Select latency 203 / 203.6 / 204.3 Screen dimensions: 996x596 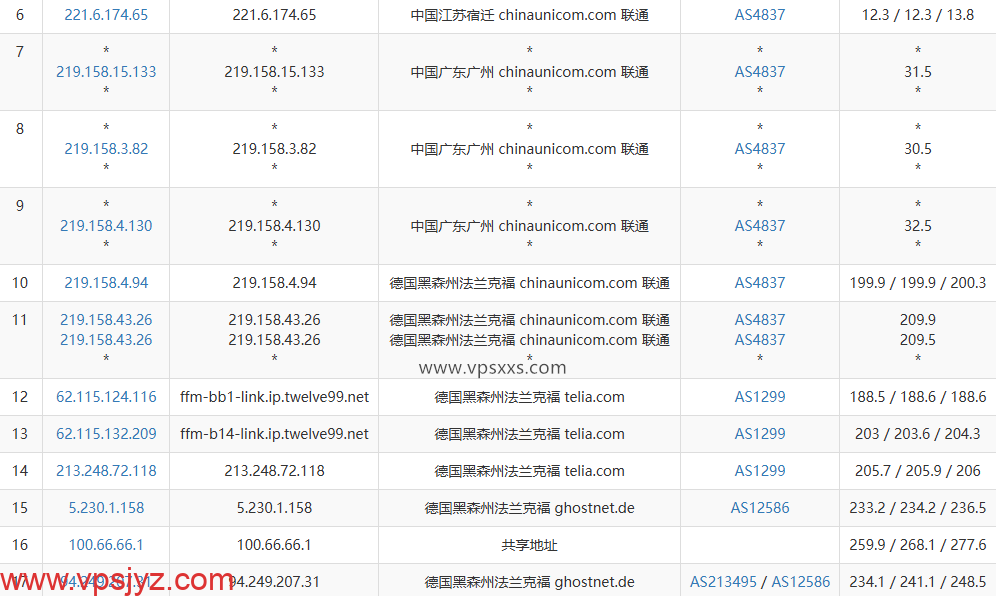point(917,434)
